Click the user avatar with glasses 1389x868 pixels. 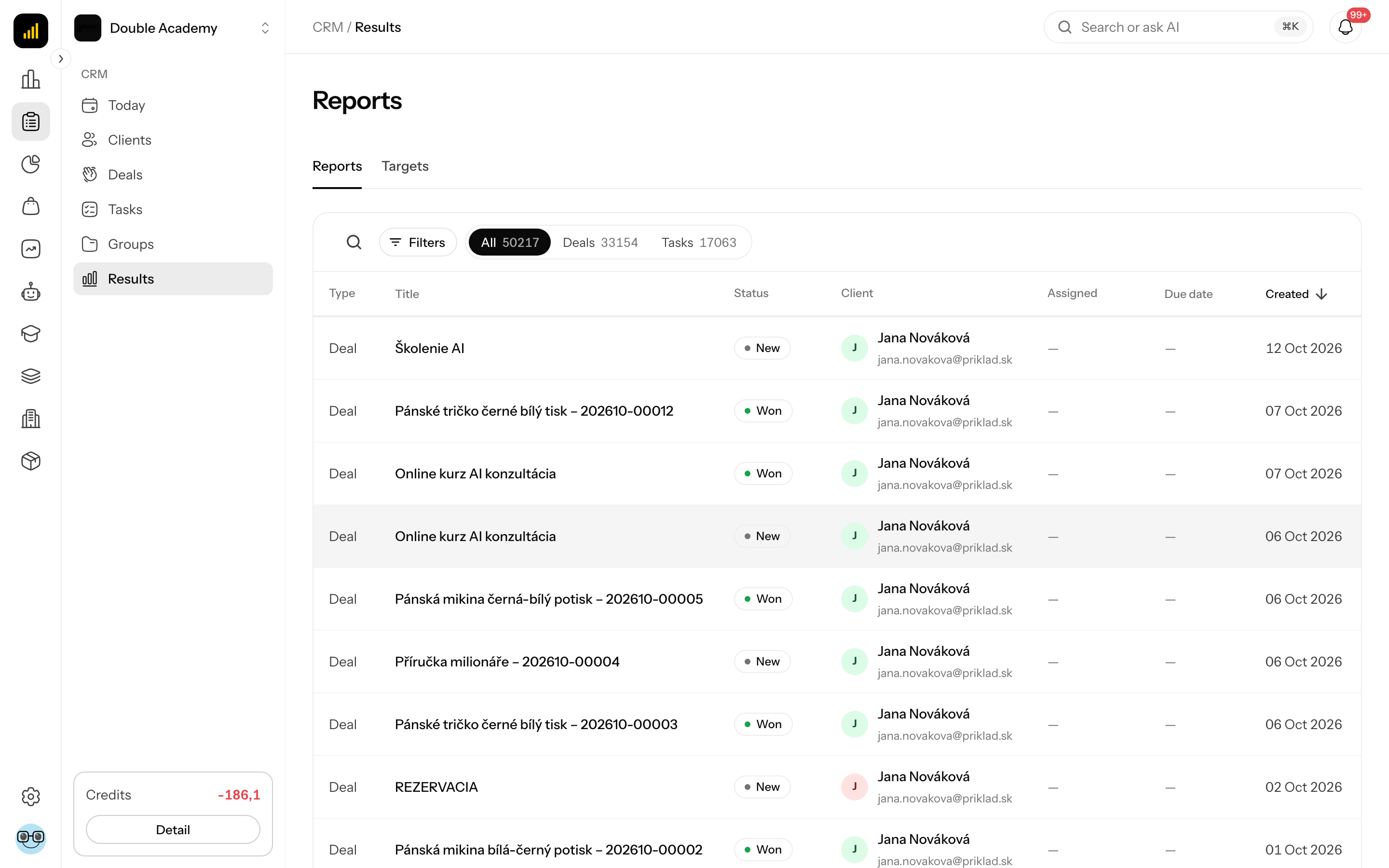30,839
